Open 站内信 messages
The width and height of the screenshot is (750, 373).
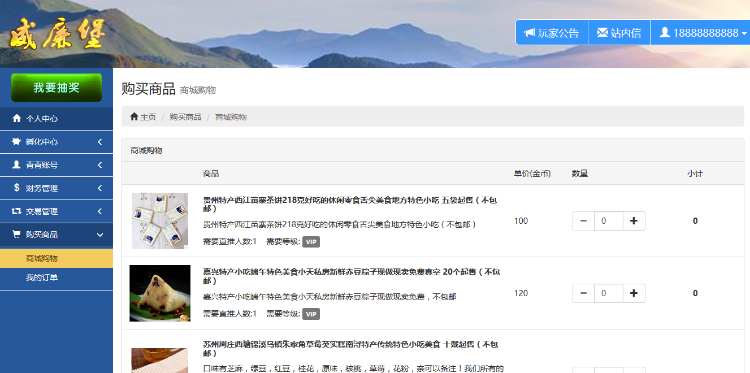(619, 33)
